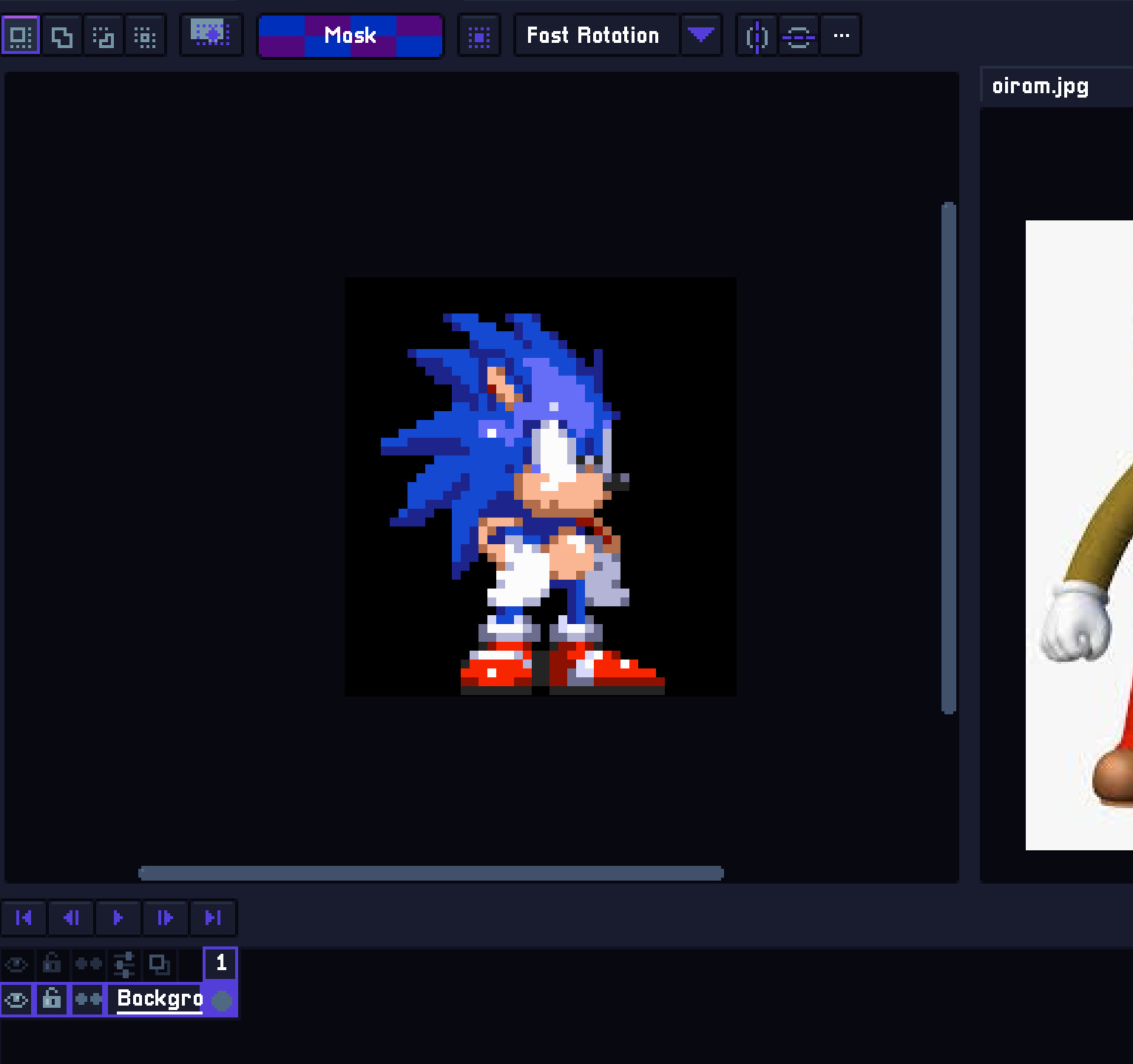Hide the Background layer with its eye toggle
This screenshot has width=1133, height=1064.
pos(16,1000)
